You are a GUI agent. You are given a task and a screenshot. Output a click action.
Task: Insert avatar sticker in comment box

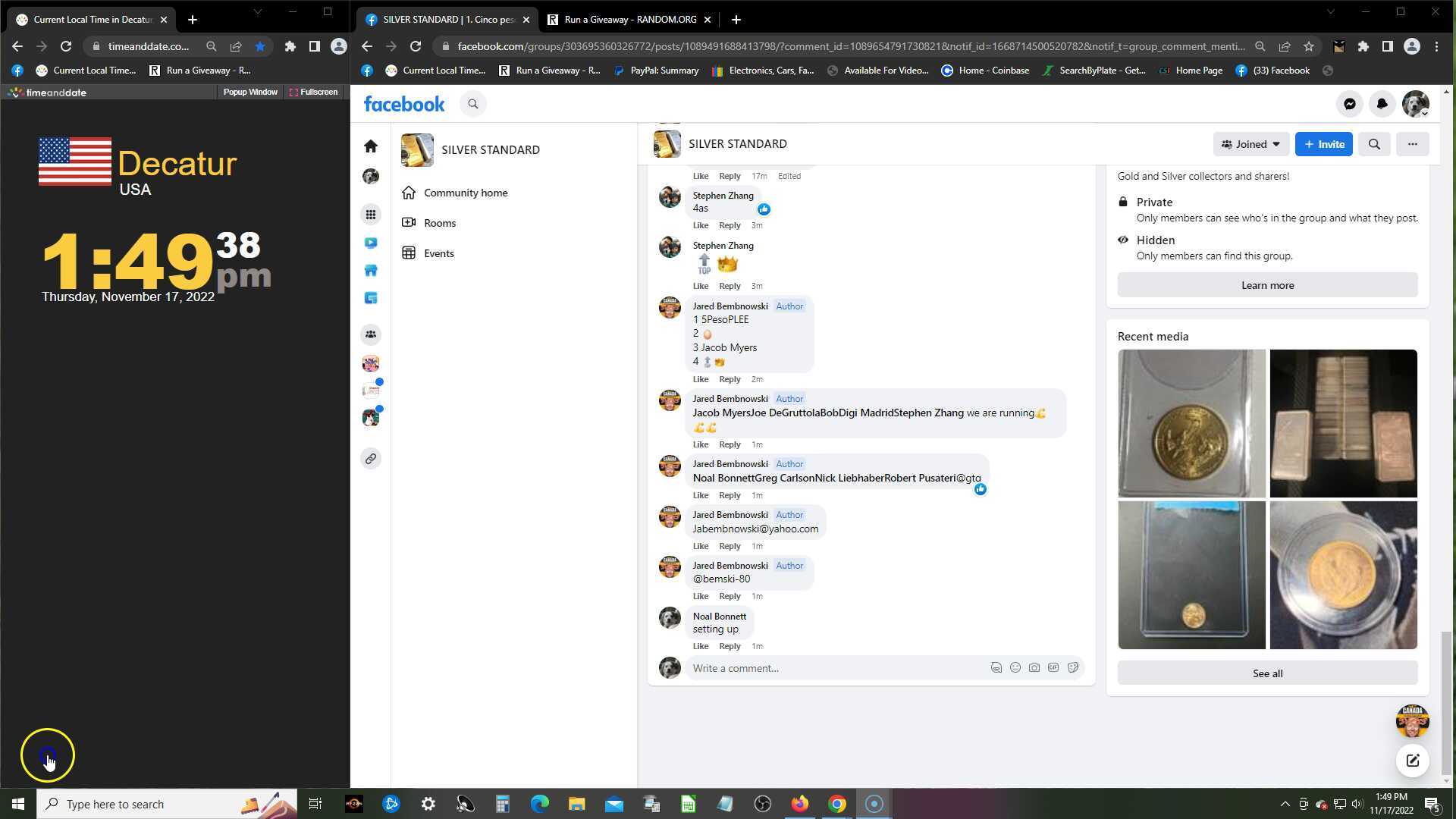pos(996,668)
